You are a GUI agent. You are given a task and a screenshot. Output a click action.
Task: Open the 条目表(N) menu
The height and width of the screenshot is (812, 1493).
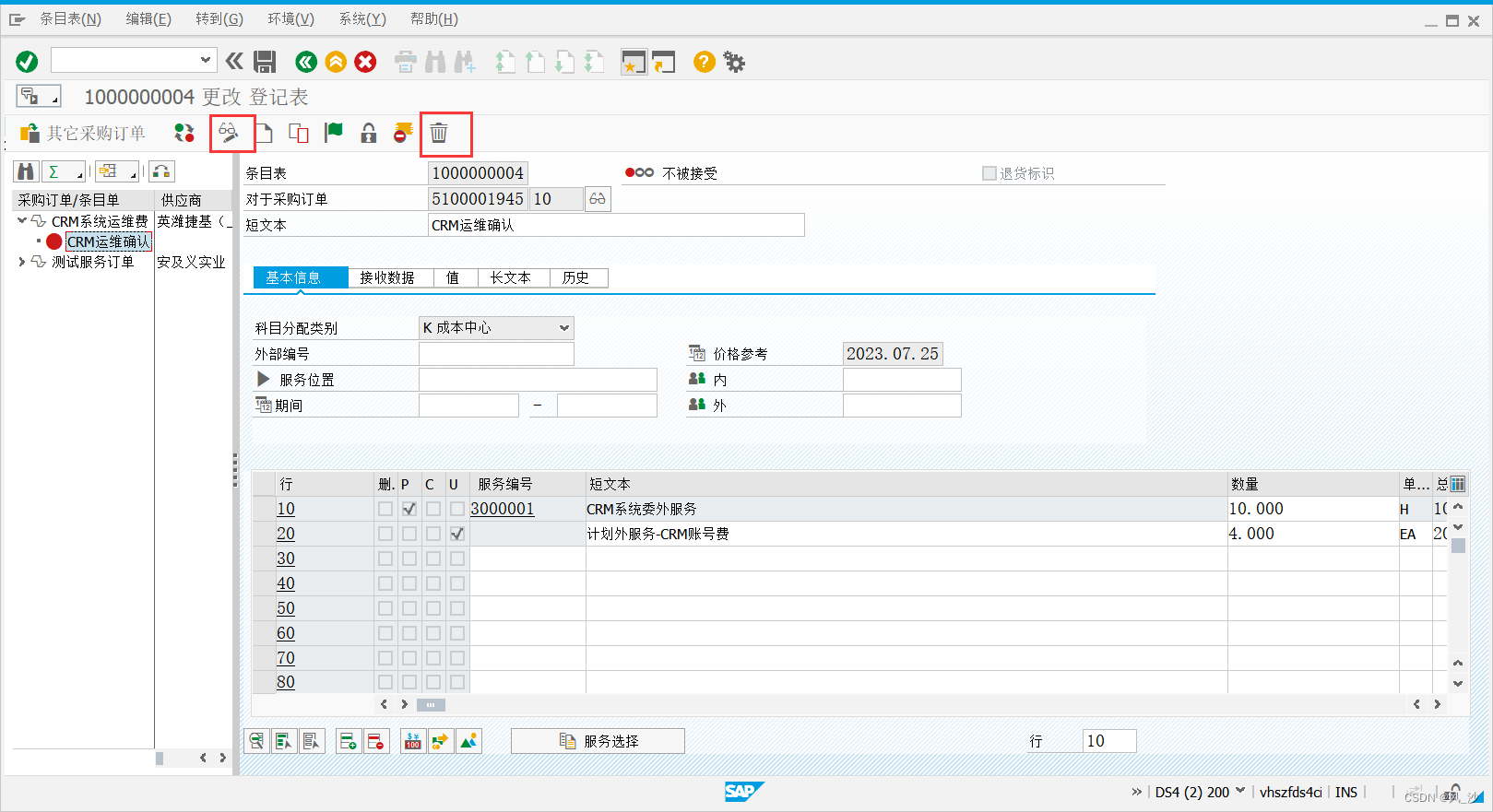(x=70, y=18)
